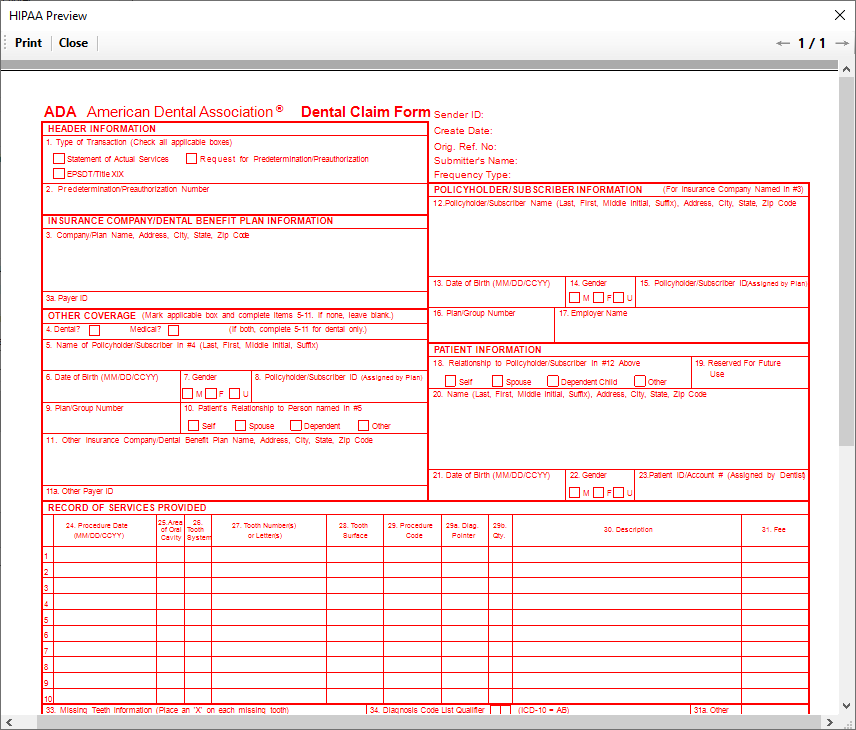Check M box in field 7 Gender
Image resolution: width=856 pixels, height=730 pixels.
(188, 393)
